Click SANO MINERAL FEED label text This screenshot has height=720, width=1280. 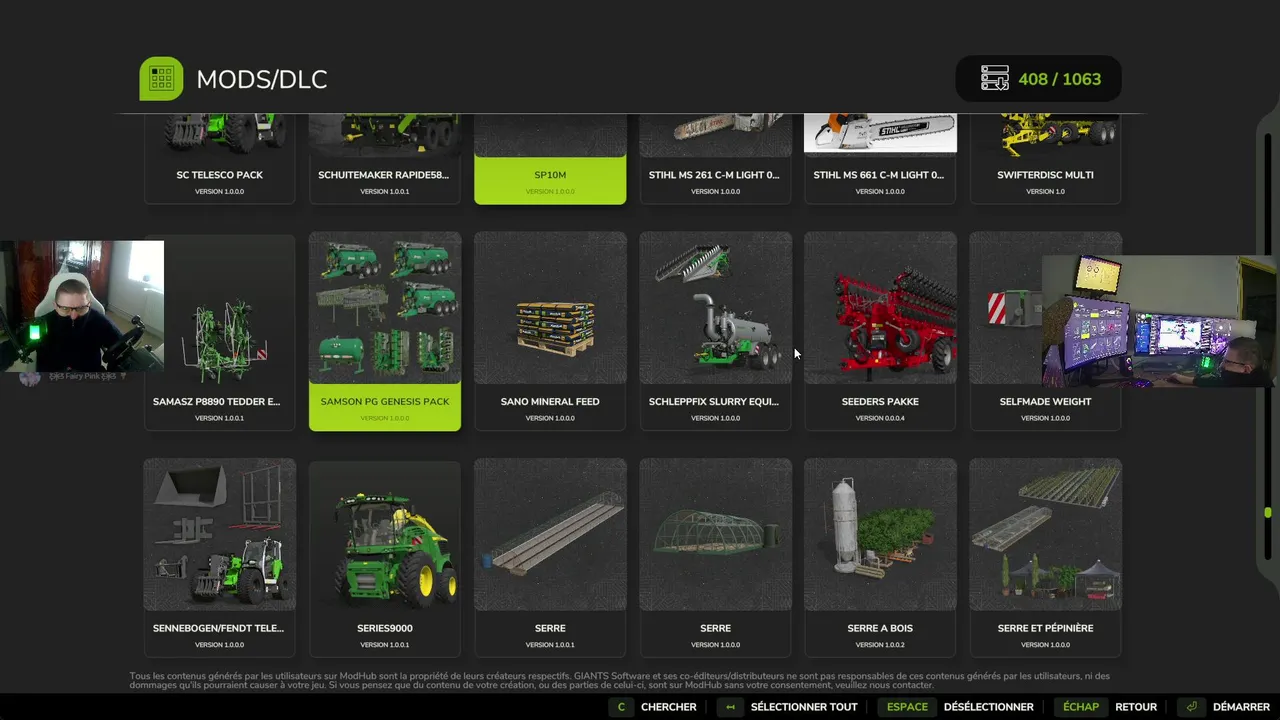point(550,402)
